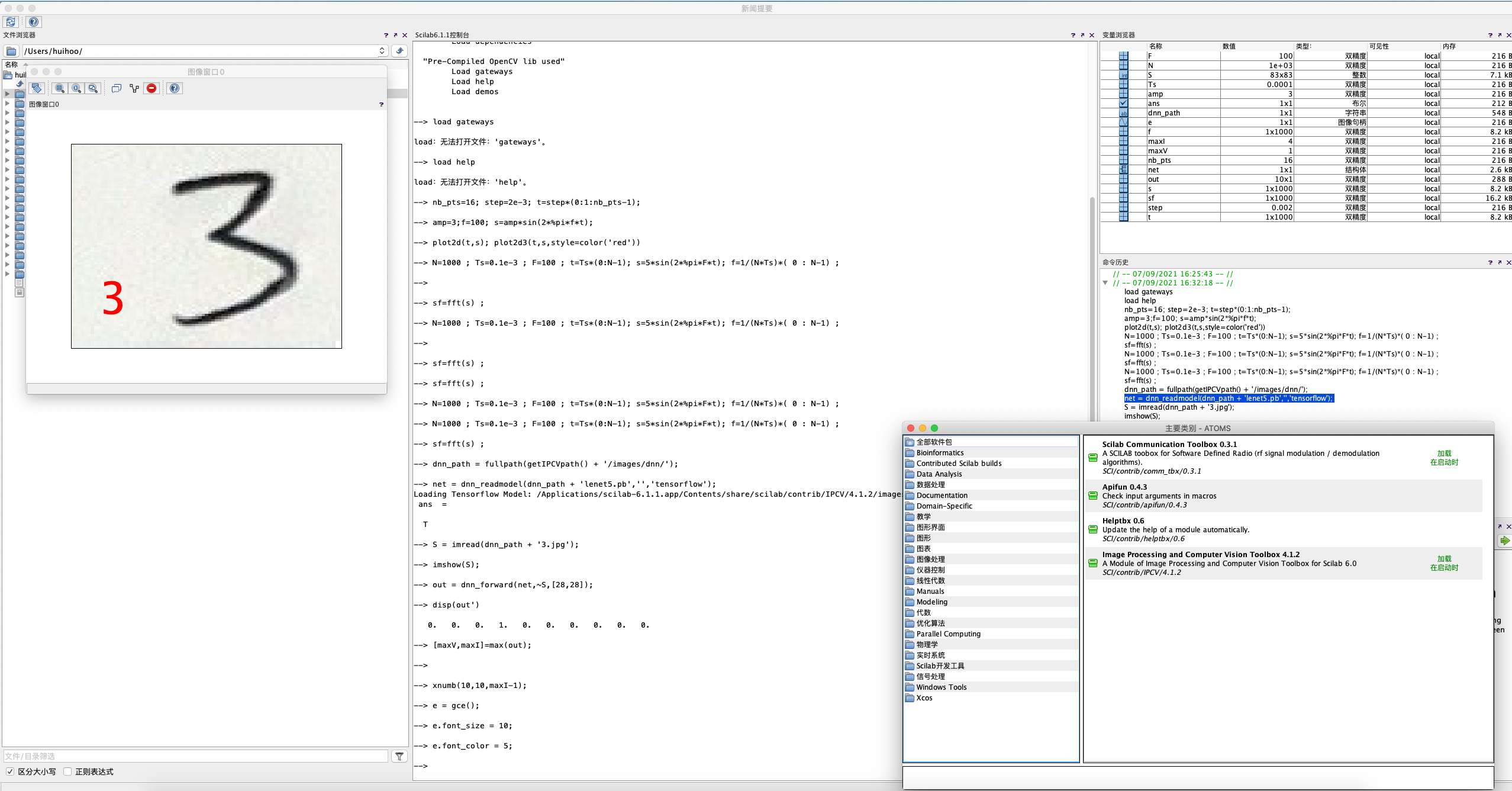Click the file/directory filter input field
Screen dimensions: 1512x791
point(195,756)
